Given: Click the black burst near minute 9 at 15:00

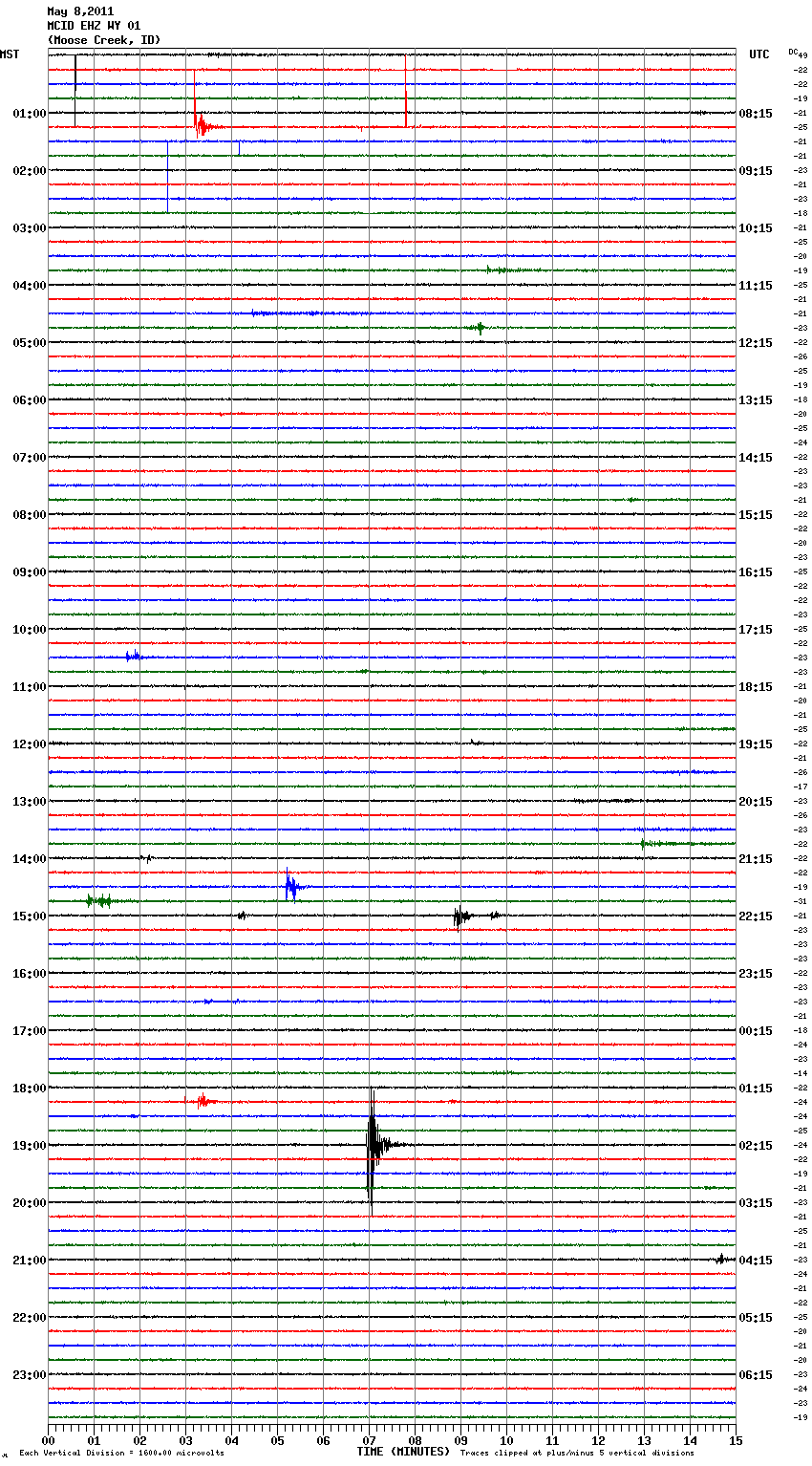Looking at the screenshot, I should pos(462,916).
